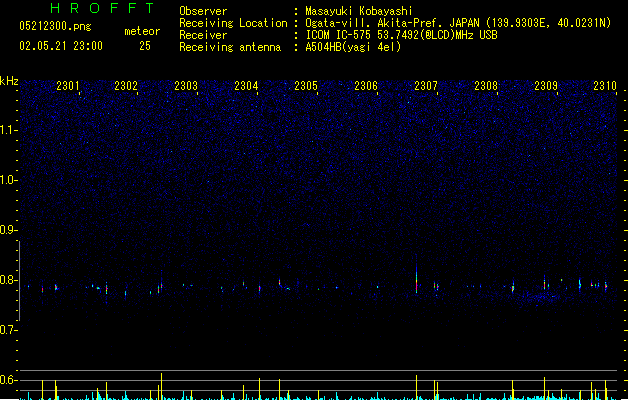Click the Receiving Location label
The width and height of the screenshot is (629, 400).
pos(233,23)
